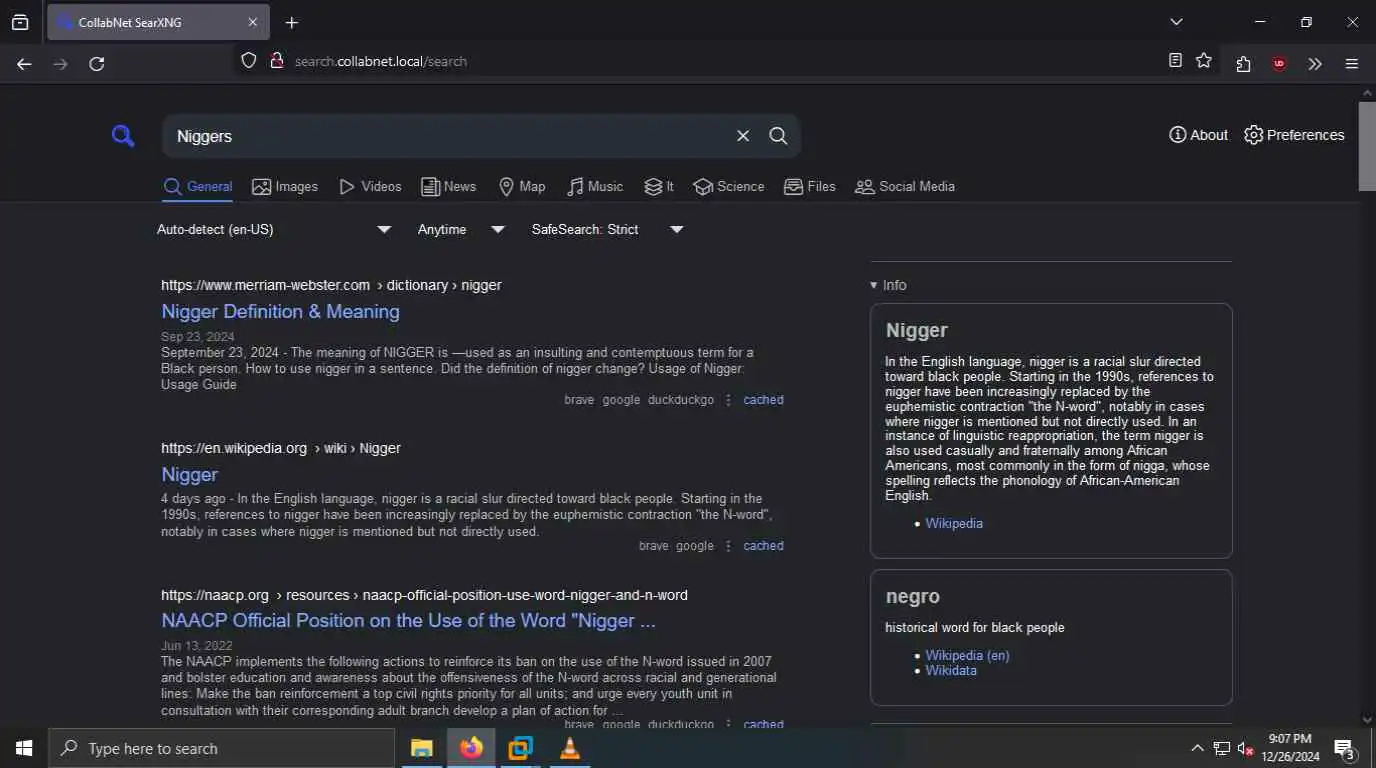Collapse the Info section triangle
Screen dimensions: 1376x768
coord(873,286)
